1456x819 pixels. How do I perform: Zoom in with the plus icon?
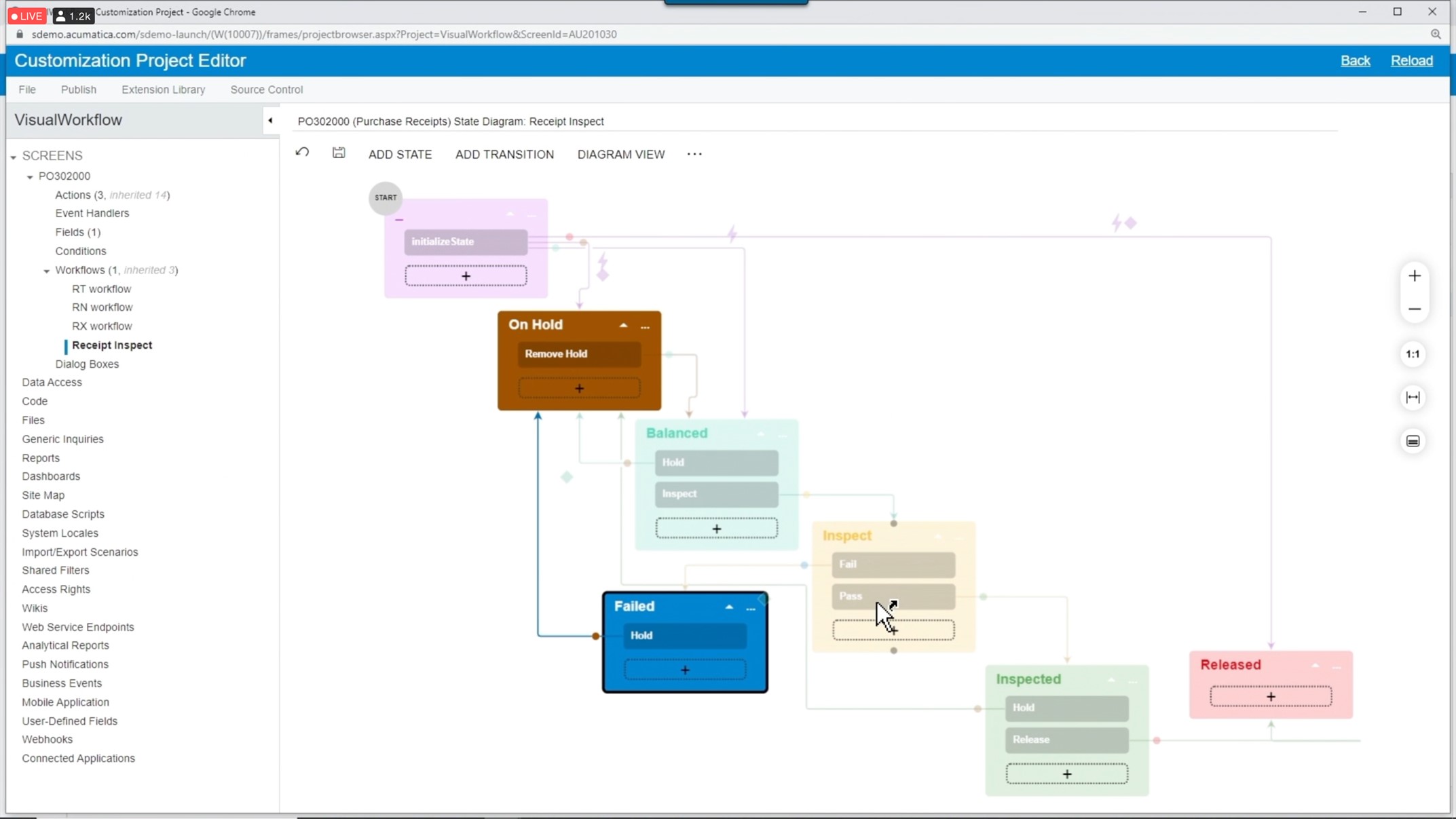1414,275
